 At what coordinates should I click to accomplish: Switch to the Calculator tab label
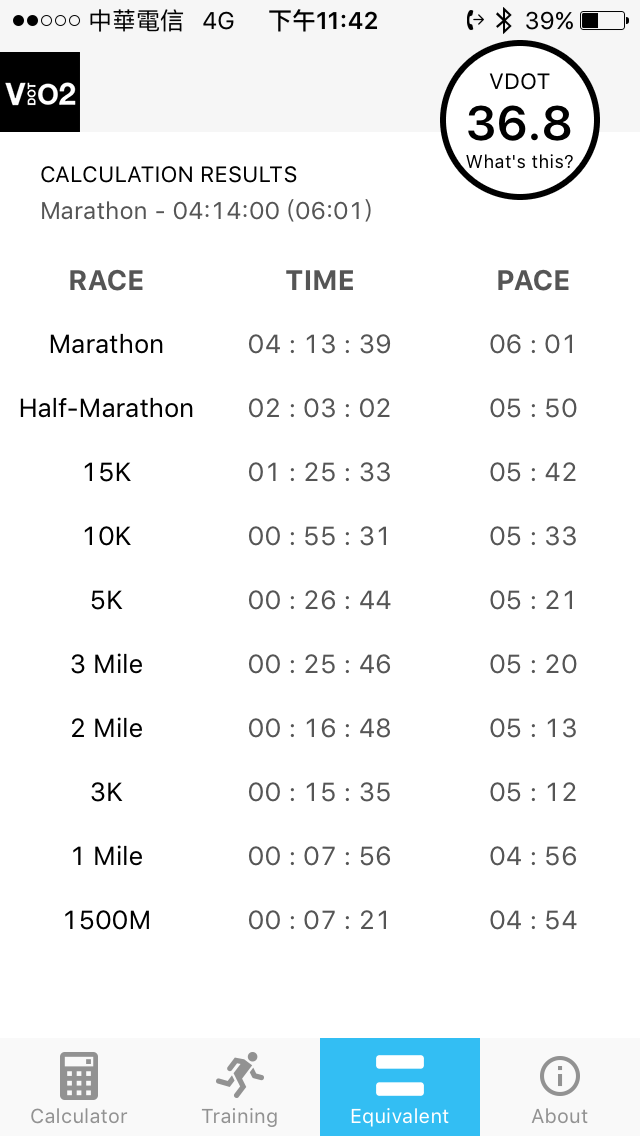[78, 1116]
